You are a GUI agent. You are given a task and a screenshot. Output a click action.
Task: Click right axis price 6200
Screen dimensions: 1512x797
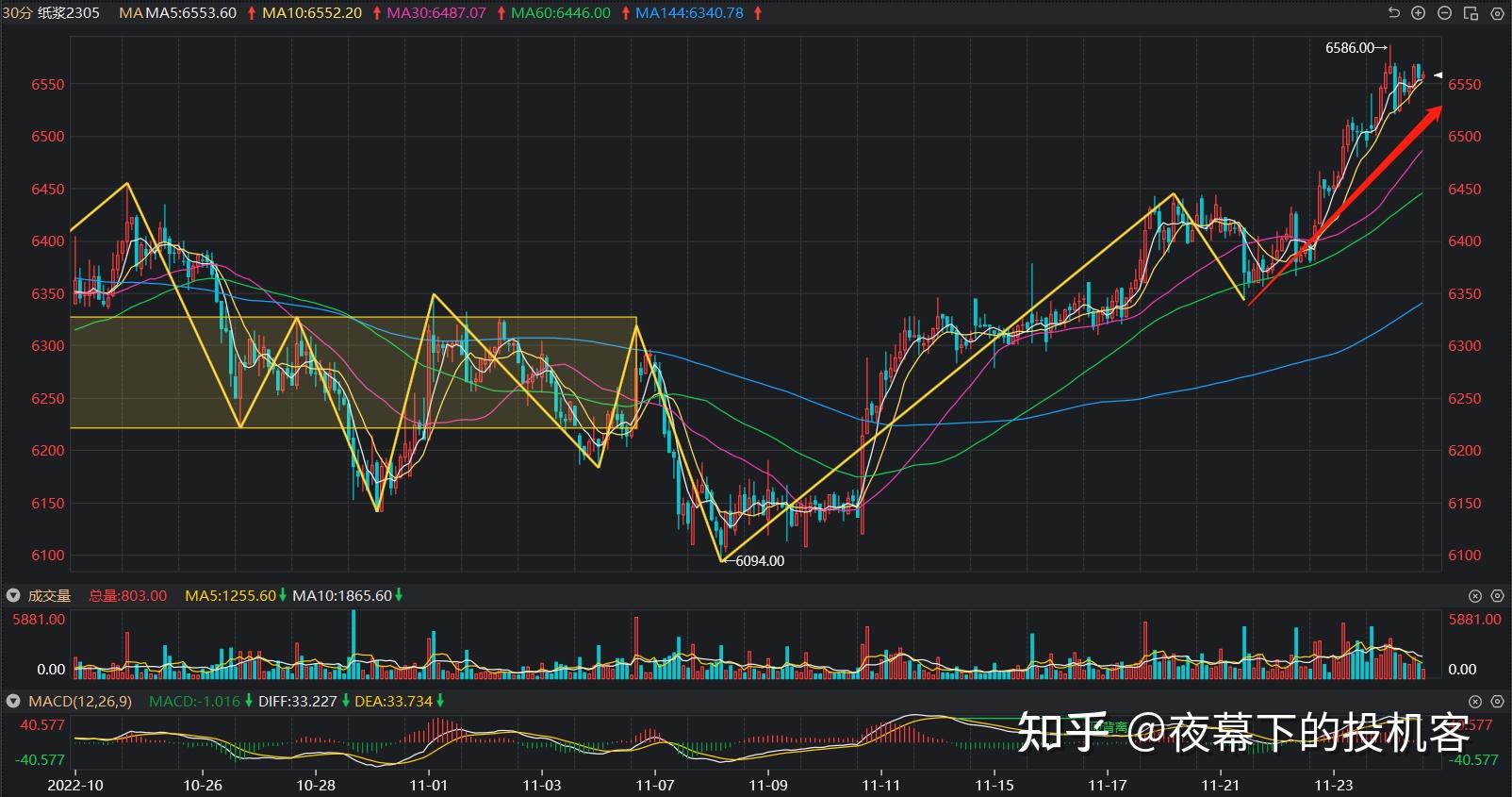1465,450
